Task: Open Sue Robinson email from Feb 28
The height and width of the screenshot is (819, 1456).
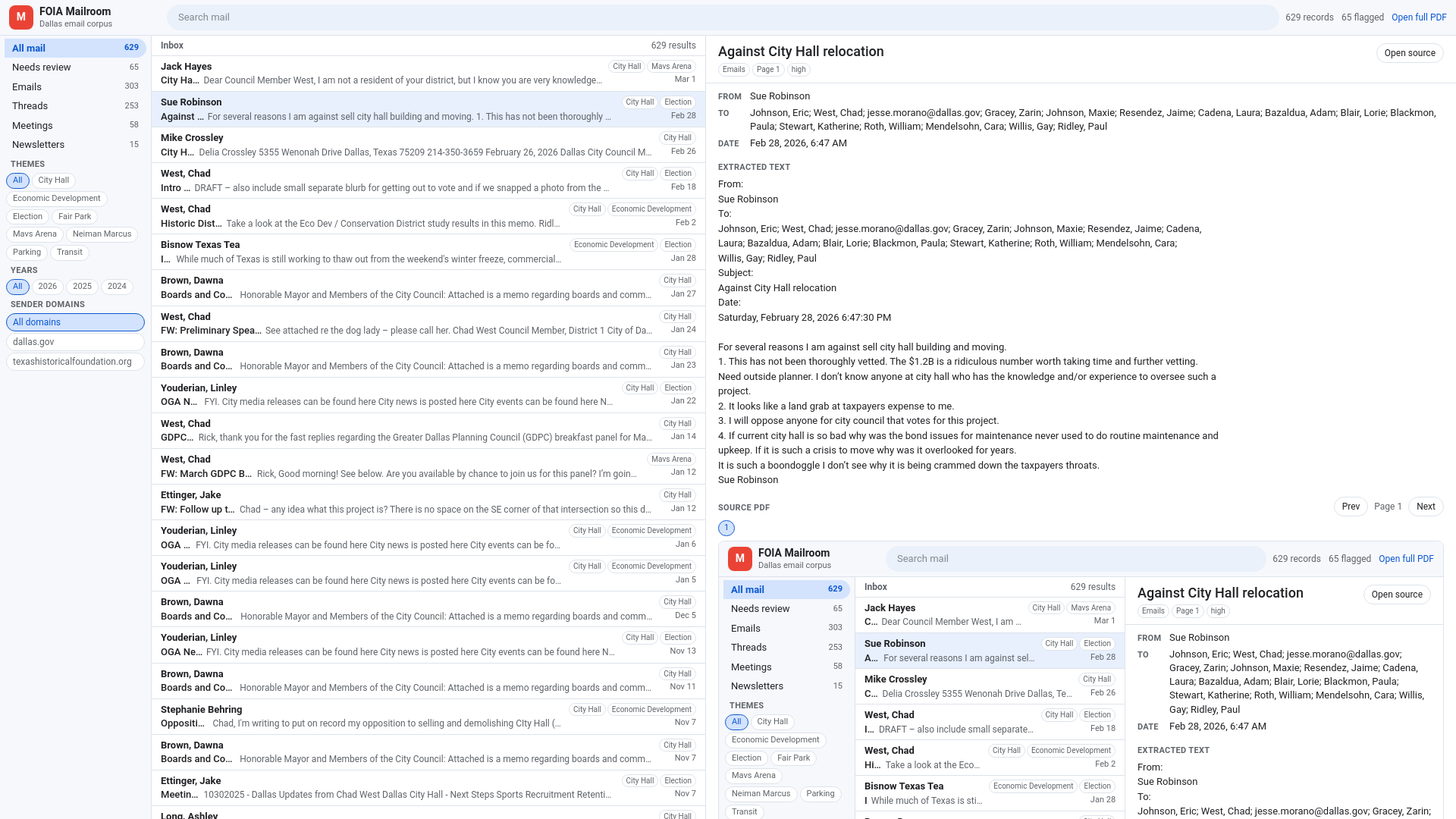Action: coord(428,109)
